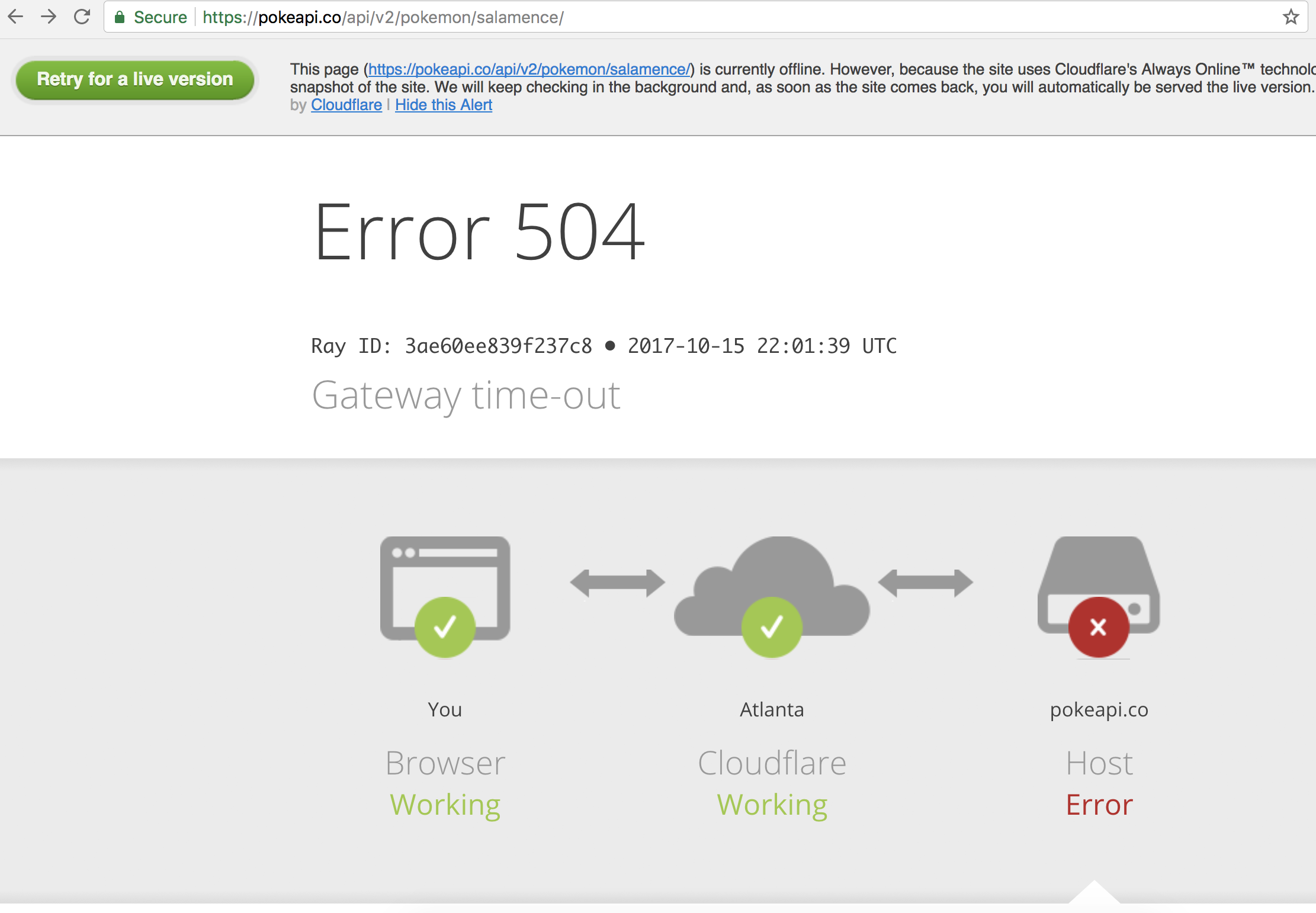The width and height of the screenshot is (1316, 913).
Task: Click the green checkmark on the Cloudflare cloud
Action: [772, 627]
